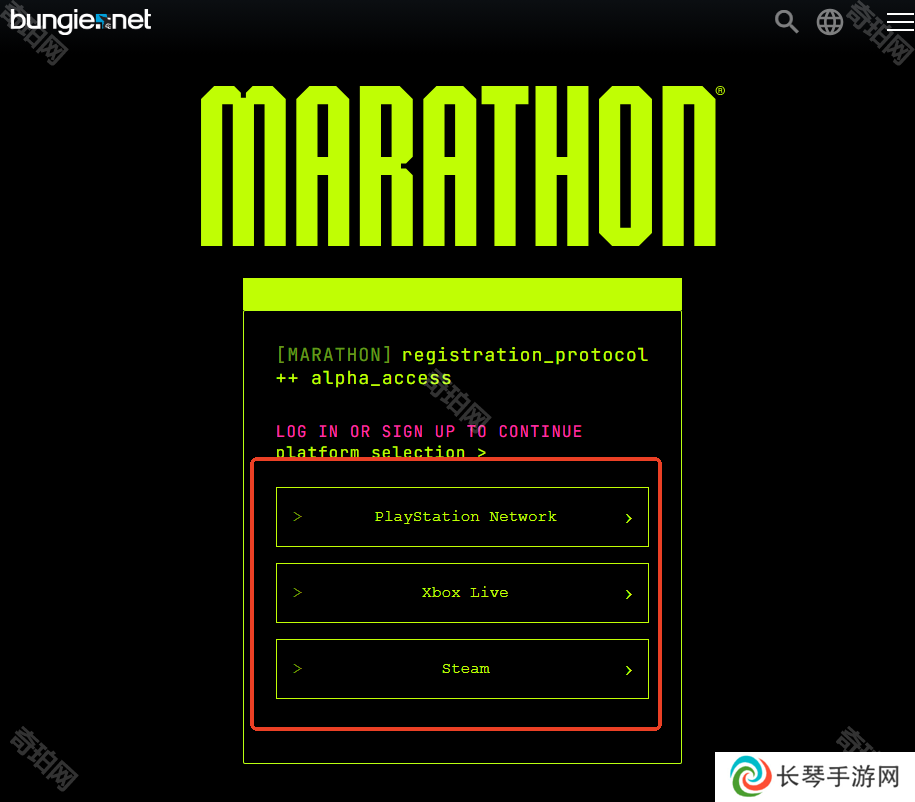Click the right chevron on PlayStation Network
Image resolution: width=915 pixels, height=802 pixels.
pyautogui.click(x=628, y=518)
